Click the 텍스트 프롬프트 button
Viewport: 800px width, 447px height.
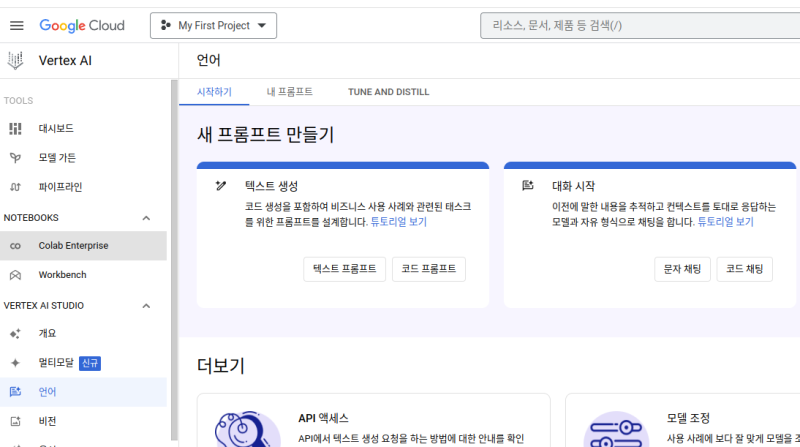344,269
